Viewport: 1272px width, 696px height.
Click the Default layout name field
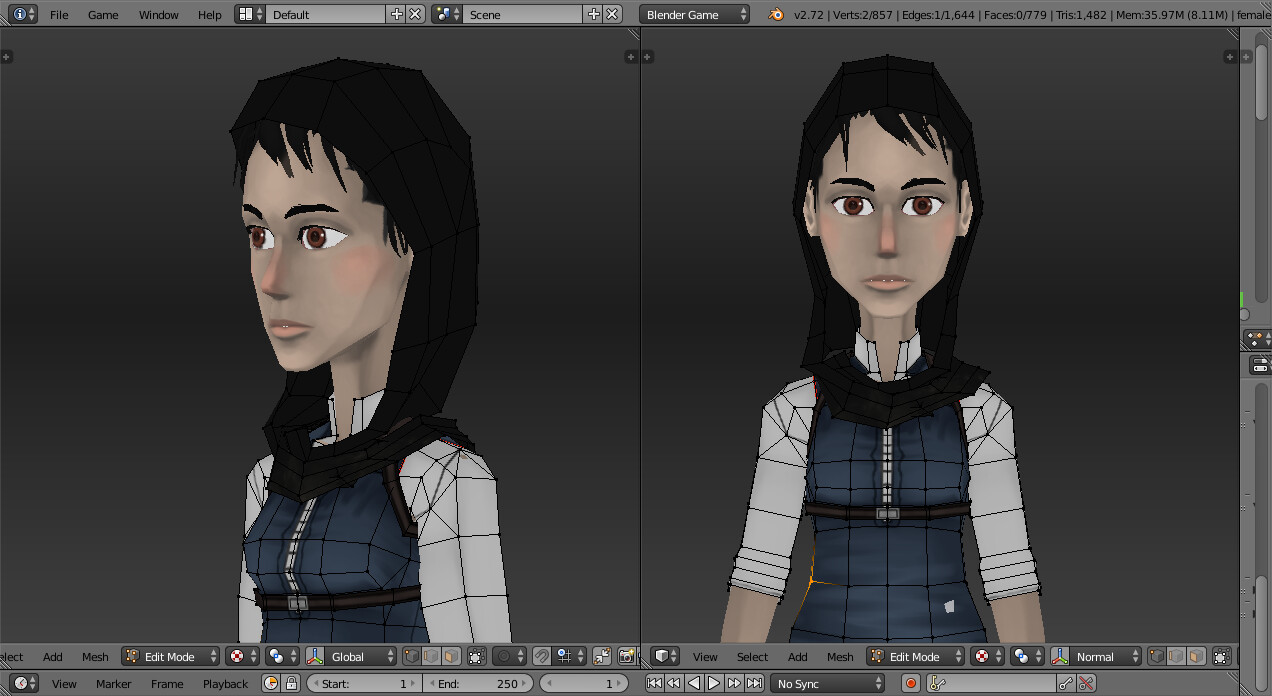click(x=325, y=14)
